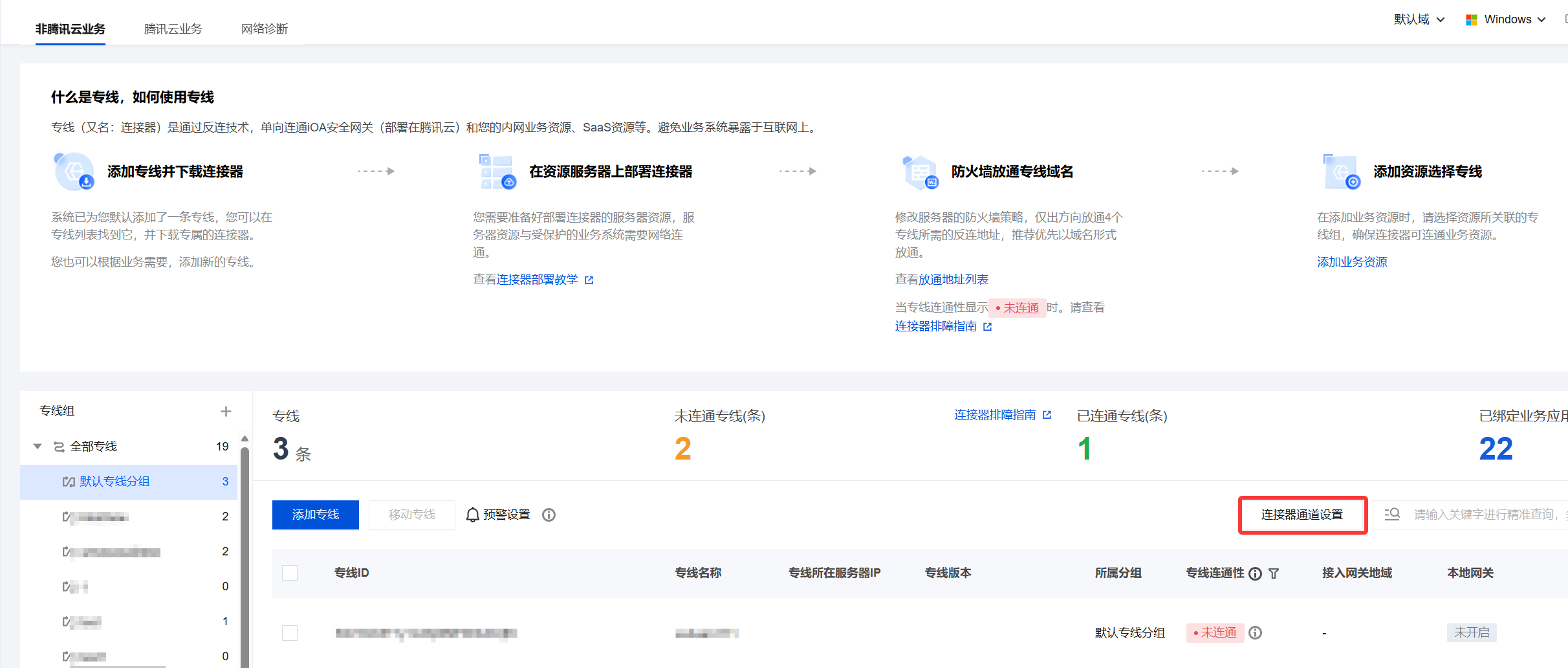
Task: Click the 专线名称 column header
Action: (x=698, y=573)
